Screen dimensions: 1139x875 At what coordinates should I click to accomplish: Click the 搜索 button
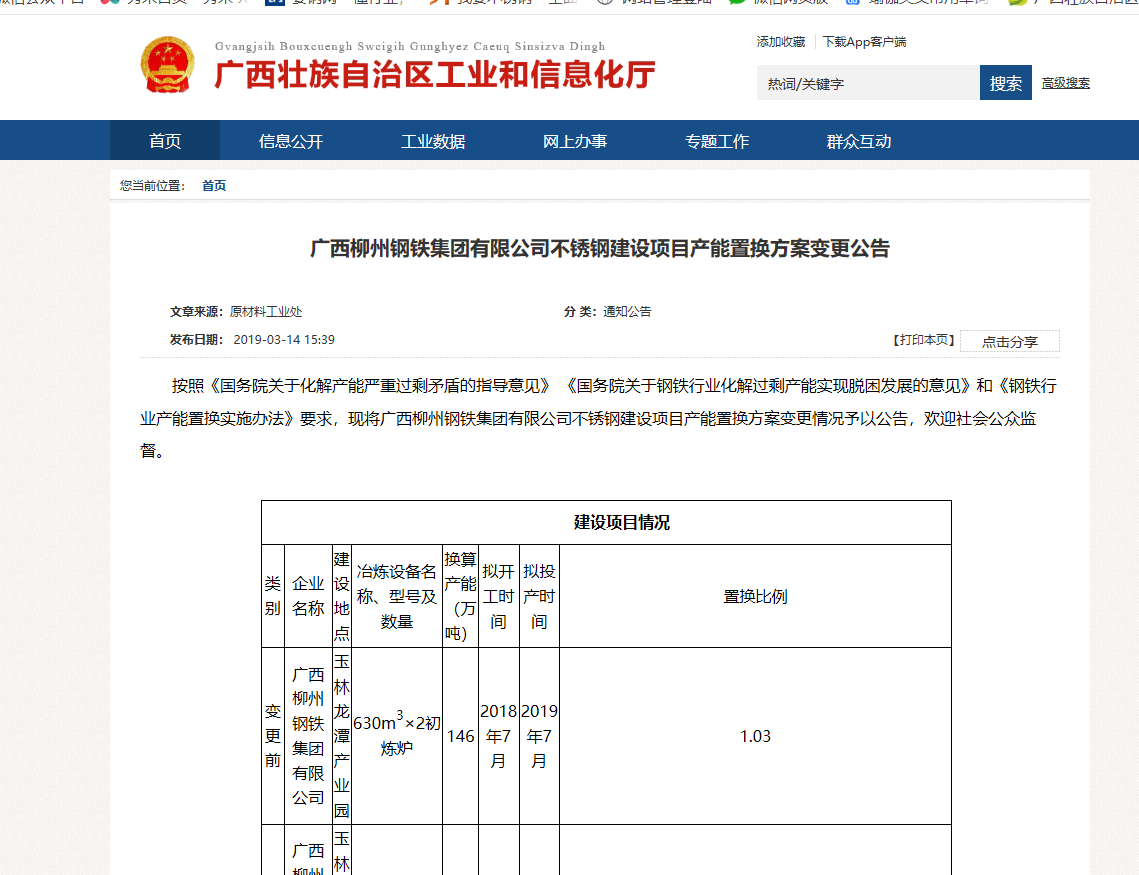coord(1005,83)
